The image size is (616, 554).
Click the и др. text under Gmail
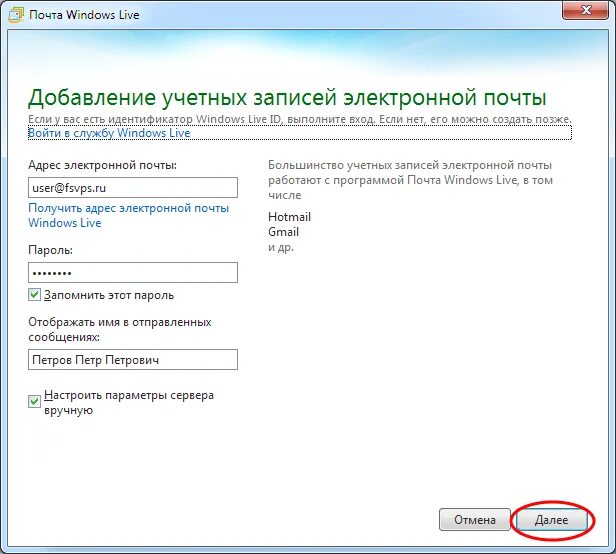[281, 248]
